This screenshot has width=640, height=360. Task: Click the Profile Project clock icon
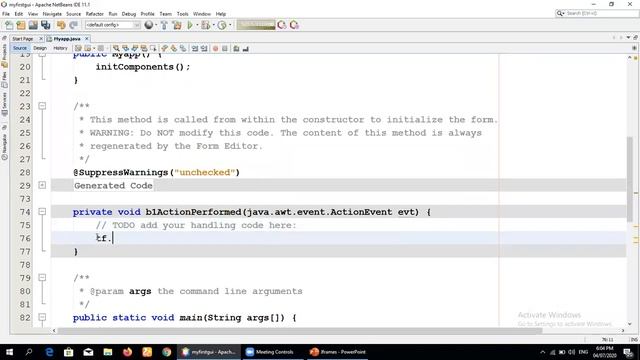[222, 25]
